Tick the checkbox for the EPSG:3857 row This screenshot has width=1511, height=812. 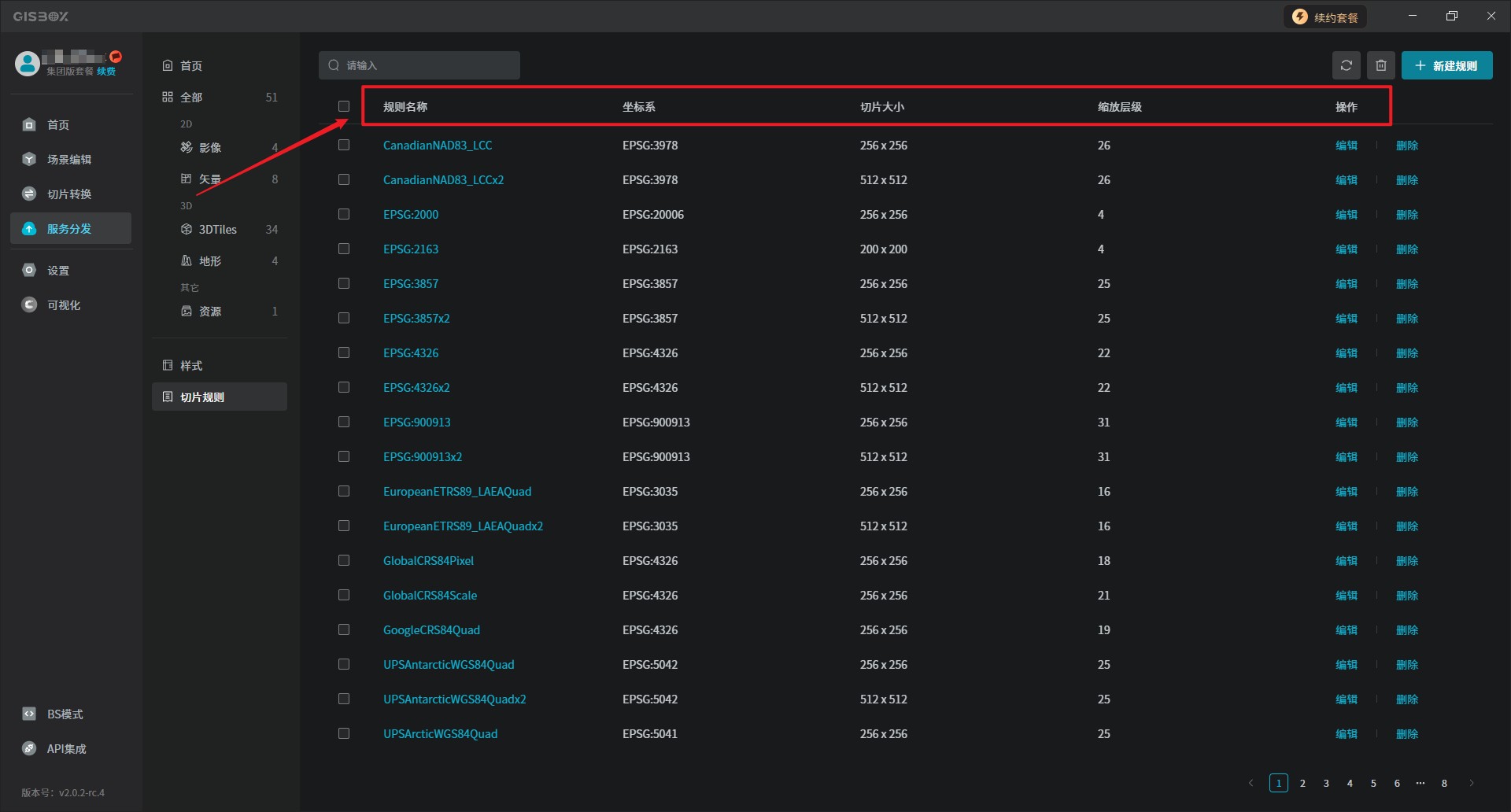tap(344, 284)
